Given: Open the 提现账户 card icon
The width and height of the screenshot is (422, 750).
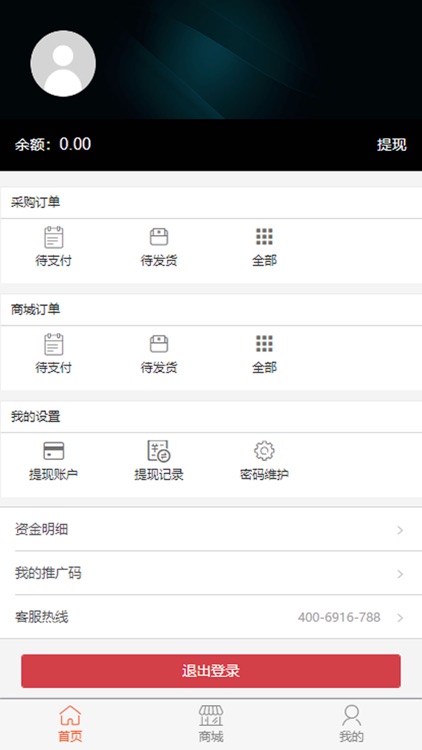Looking at the screenshot, I should (x=54, y=451).
